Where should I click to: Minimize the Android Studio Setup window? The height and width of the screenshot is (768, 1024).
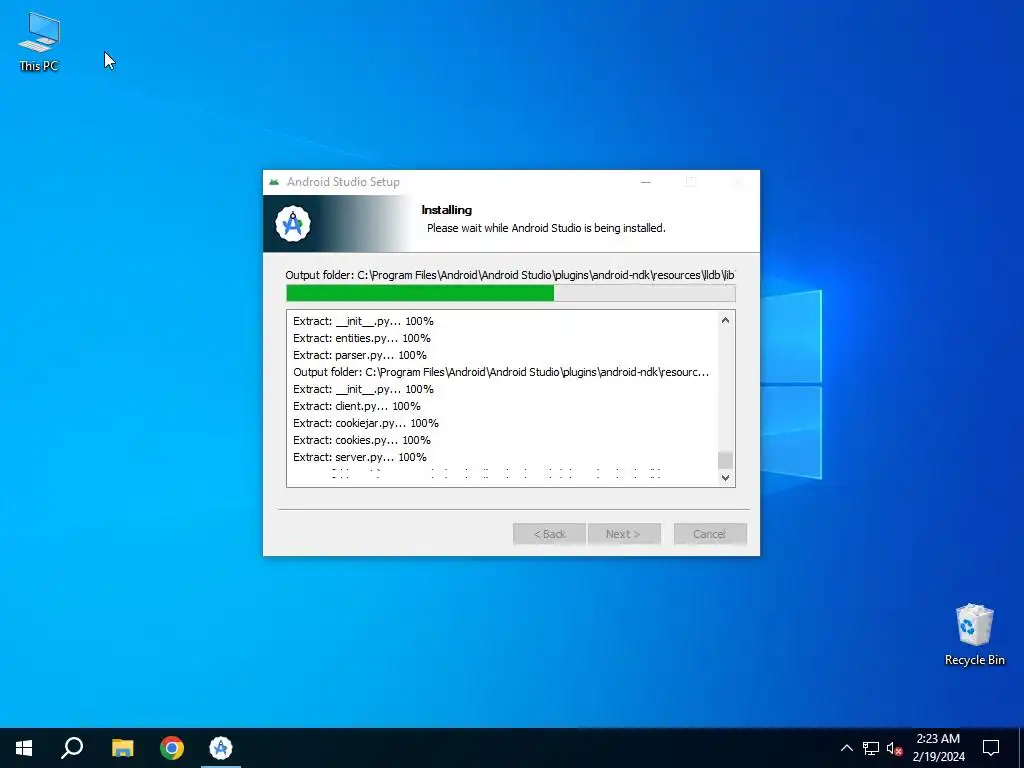(646, 182)
